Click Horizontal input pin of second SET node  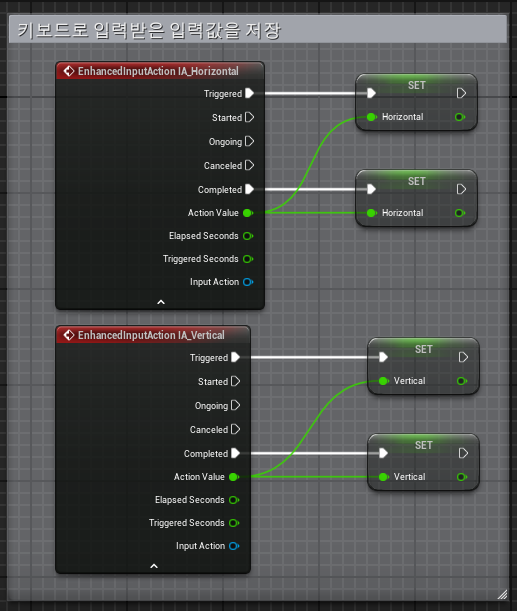(372, 213)
